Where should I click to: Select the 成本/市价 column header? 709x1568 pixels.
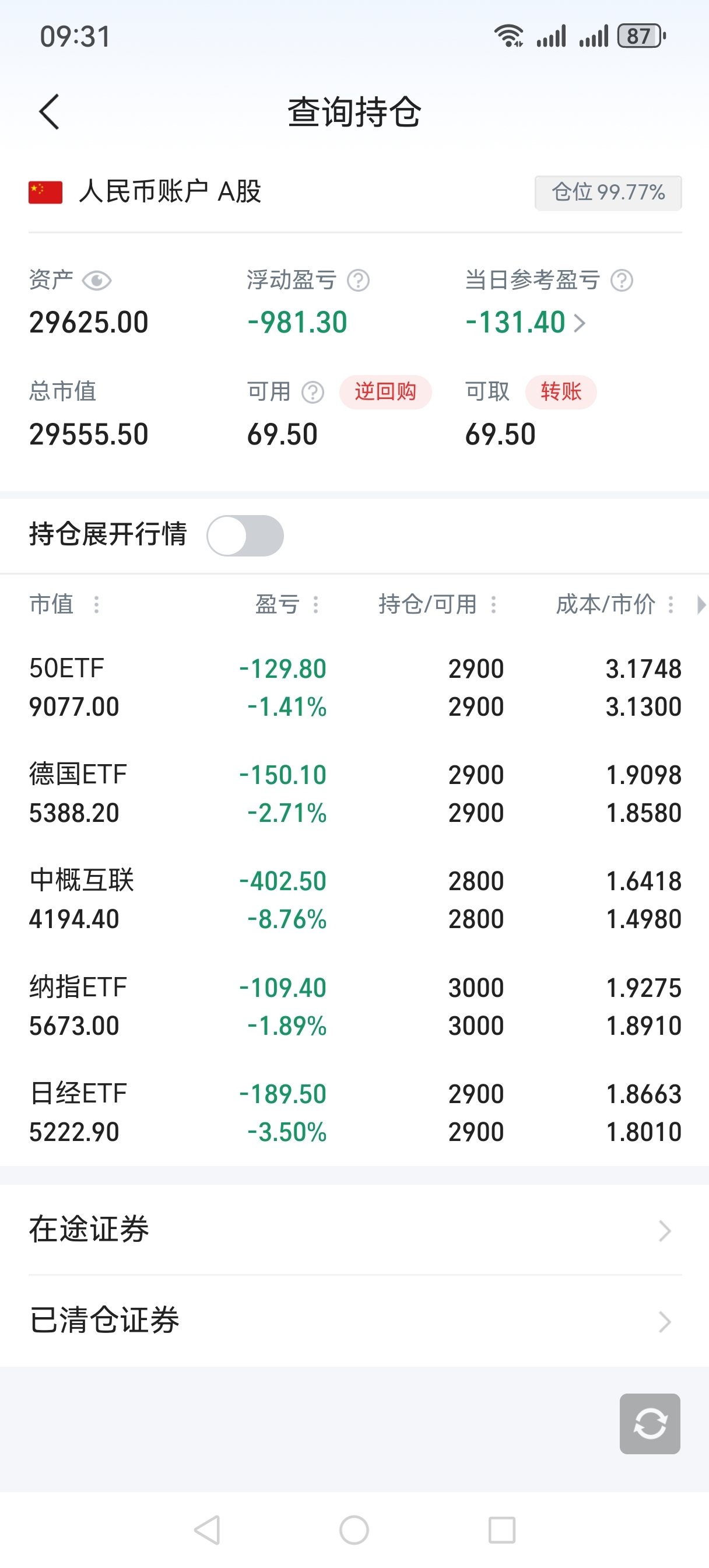(606, 605)
